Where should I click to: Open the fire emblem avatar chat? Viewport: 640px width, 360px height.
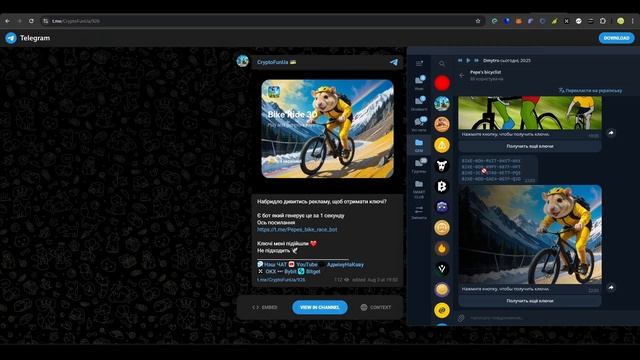442,248
